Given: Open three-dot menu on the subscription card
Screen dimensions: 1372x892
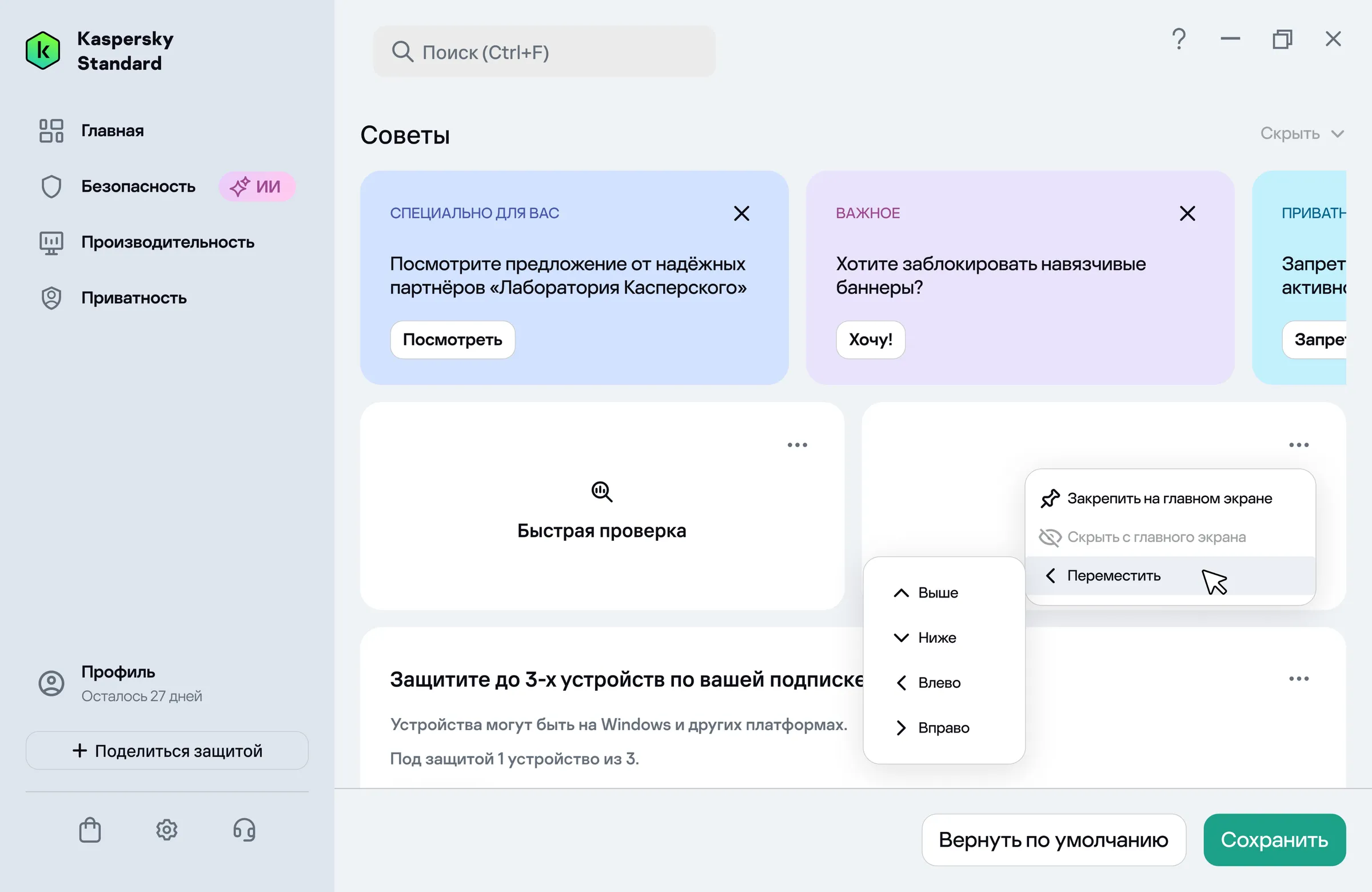Looking at the screenshot, I should pos(1299,679).
